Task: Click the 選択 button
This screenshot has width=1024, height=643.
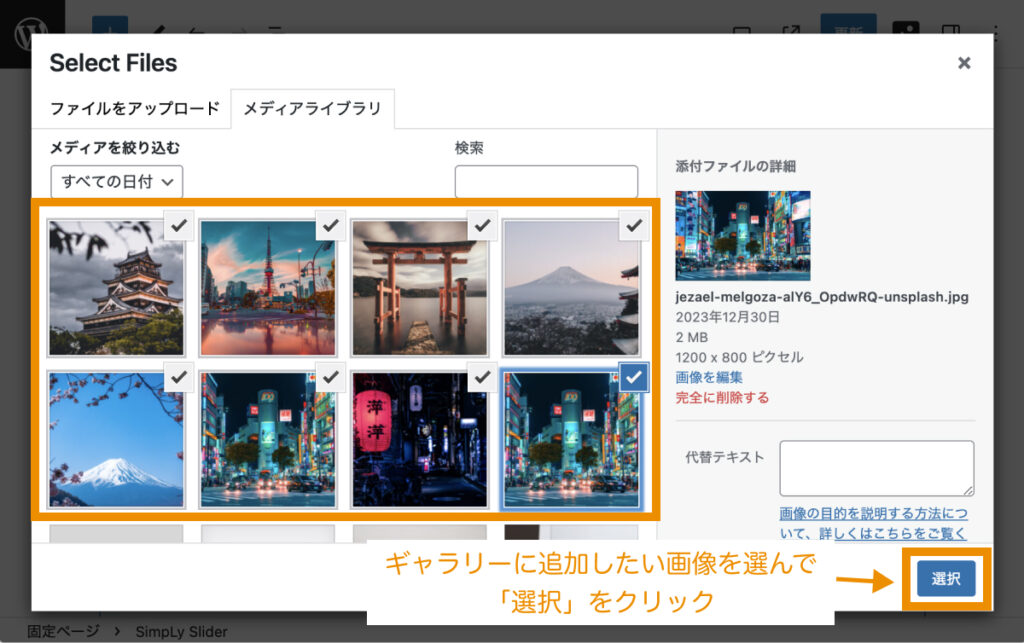Action: point(944,578)
